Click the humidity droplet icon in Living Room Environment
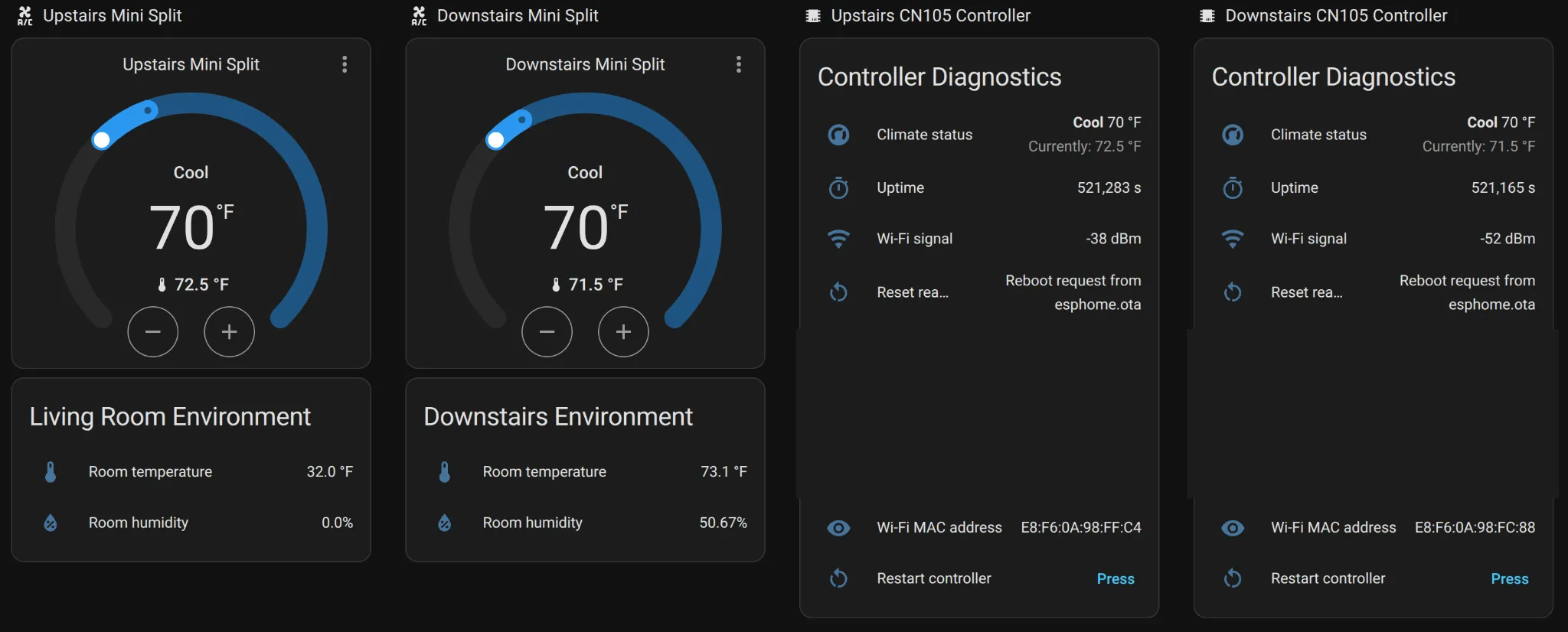The width and height of the screenshot is (1568, 632). [x=51, y=523]
